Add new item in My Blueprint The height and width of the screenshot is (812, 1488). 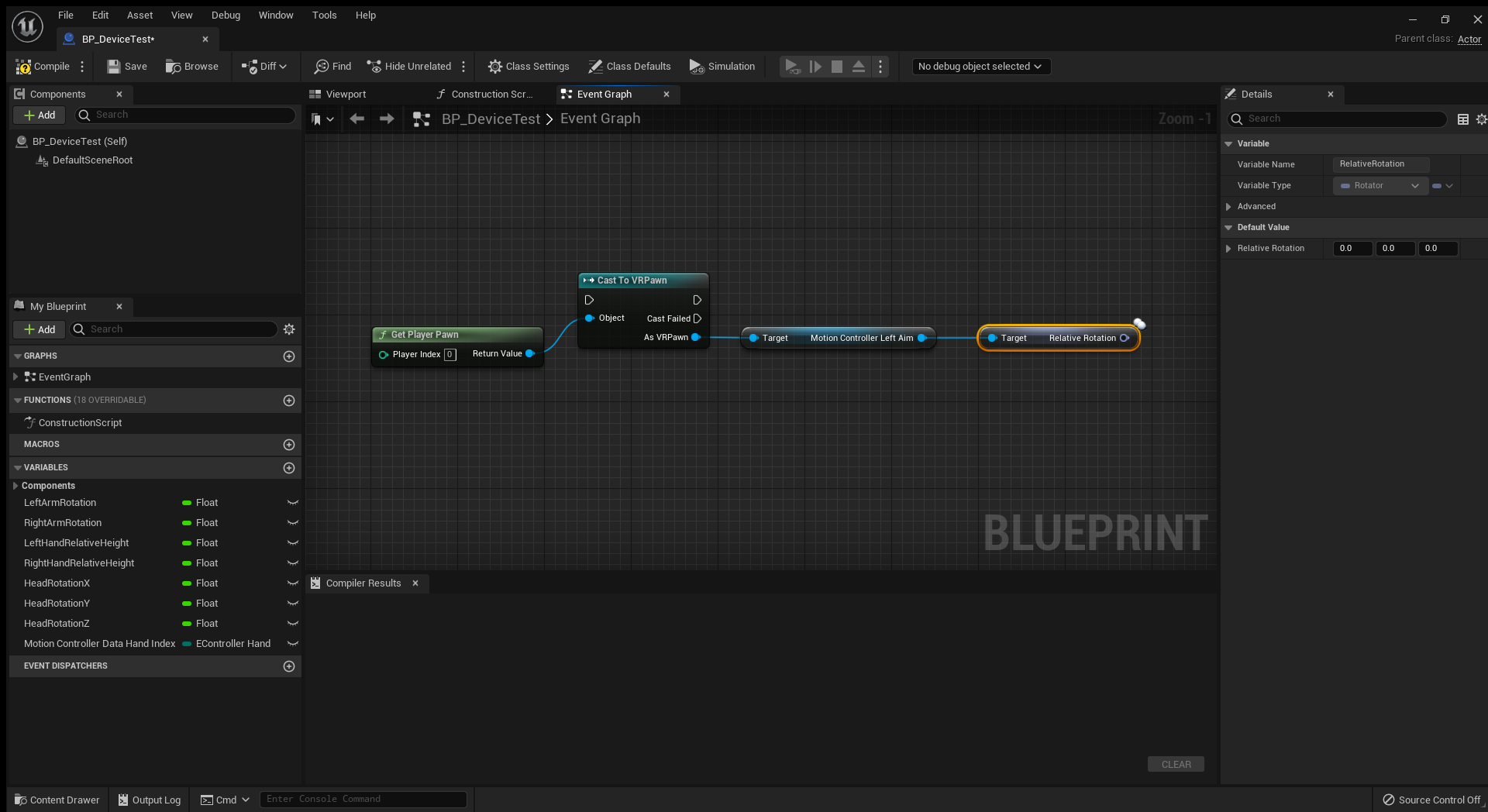pyautogui.click(x=40, y=329)
